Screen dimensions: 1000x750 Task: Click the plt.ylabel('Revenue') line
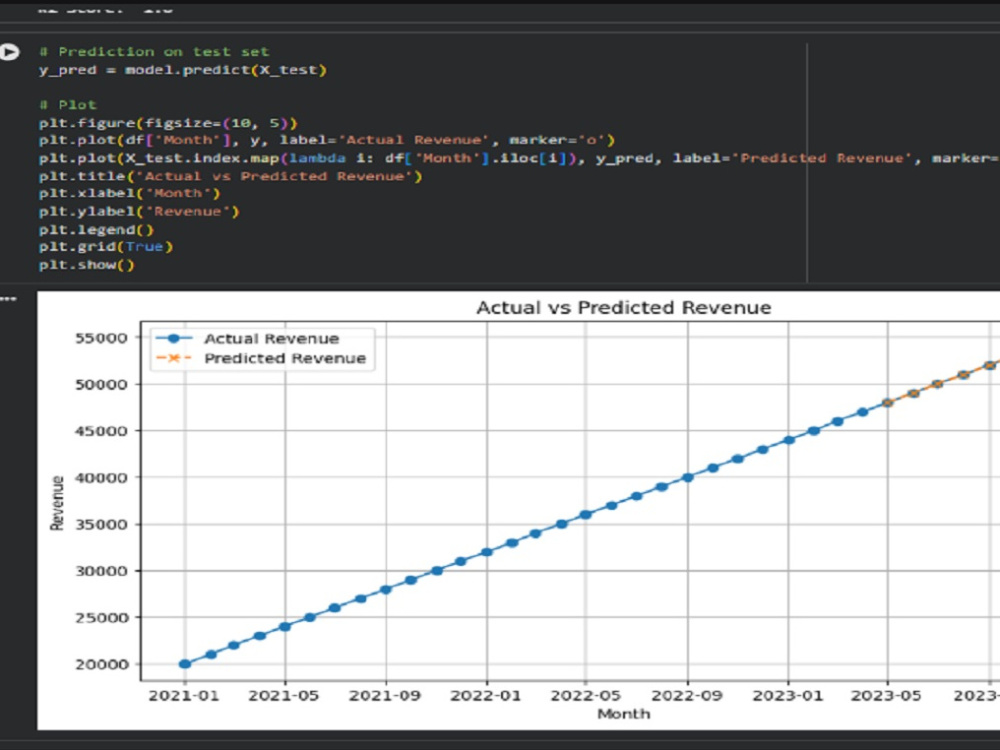click(139, 211)
